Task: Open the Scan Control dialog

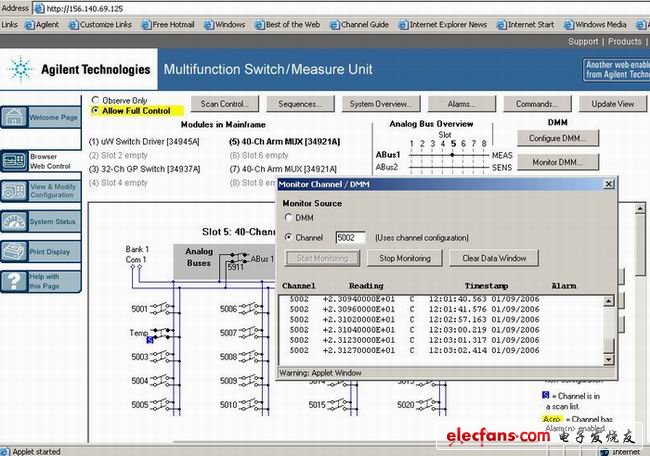Action: [x=225, y=104]
